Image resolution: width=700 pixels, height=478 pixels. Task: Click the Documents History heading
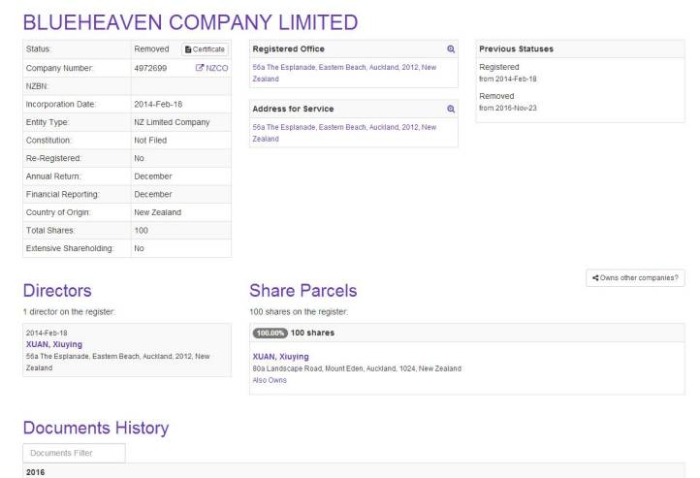click(96, 428)
